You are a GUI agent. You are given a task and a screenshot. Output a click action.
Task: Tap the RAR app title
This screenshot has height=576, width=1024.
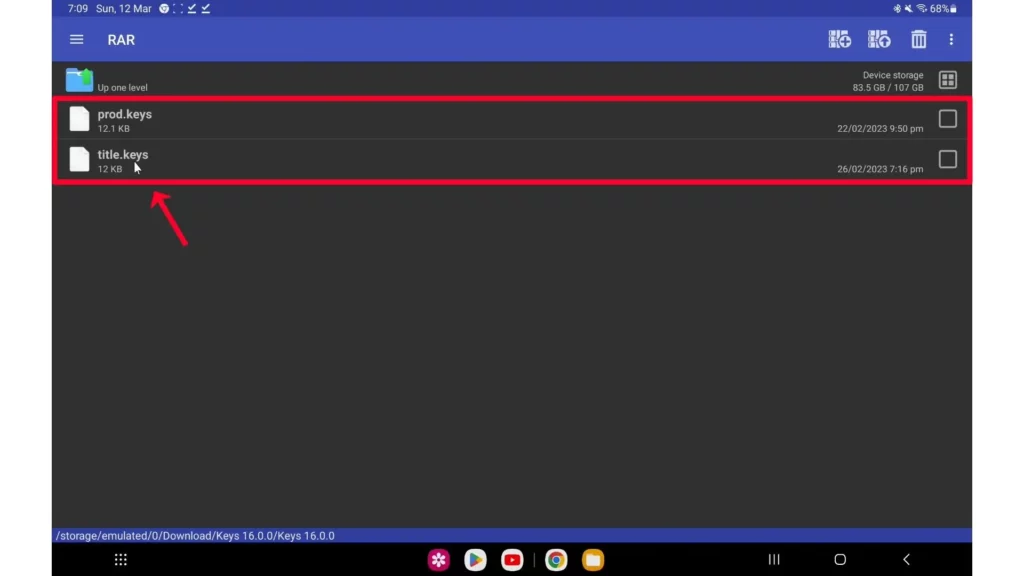(x=121, y=40)
